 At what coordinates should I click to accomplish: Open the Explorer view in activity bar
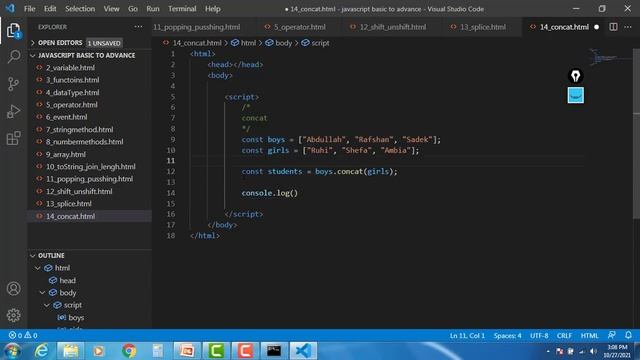(13, 30)
